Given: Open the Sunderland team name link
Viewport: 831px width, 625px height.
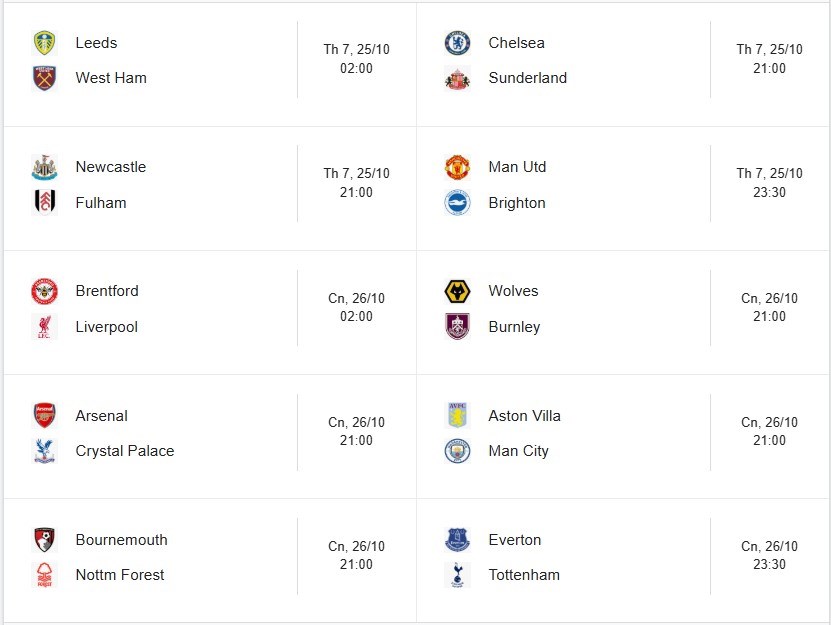Looking at the screenshot, I should click(527, 78).
